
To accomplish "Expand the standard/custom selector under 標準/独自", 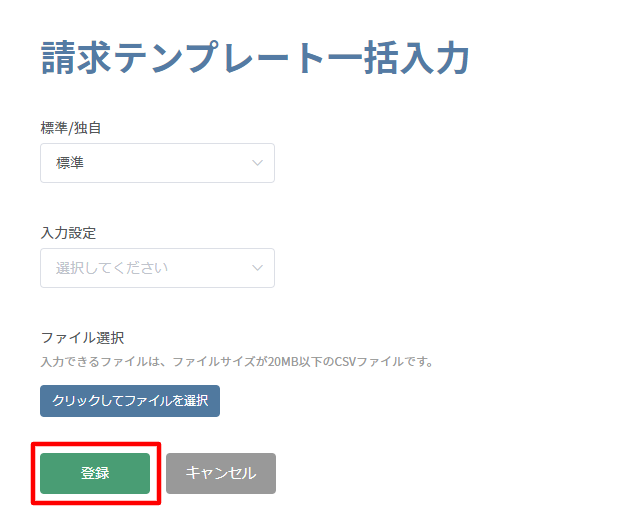I will (x=157, y=163).
